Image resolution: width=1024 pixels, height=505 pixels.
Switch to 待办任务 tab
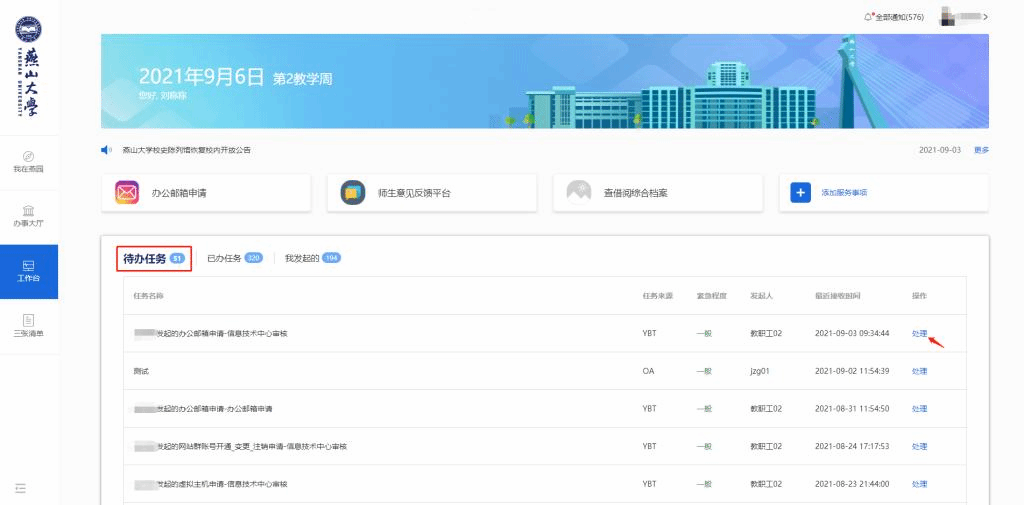click(x=144, y=258)
